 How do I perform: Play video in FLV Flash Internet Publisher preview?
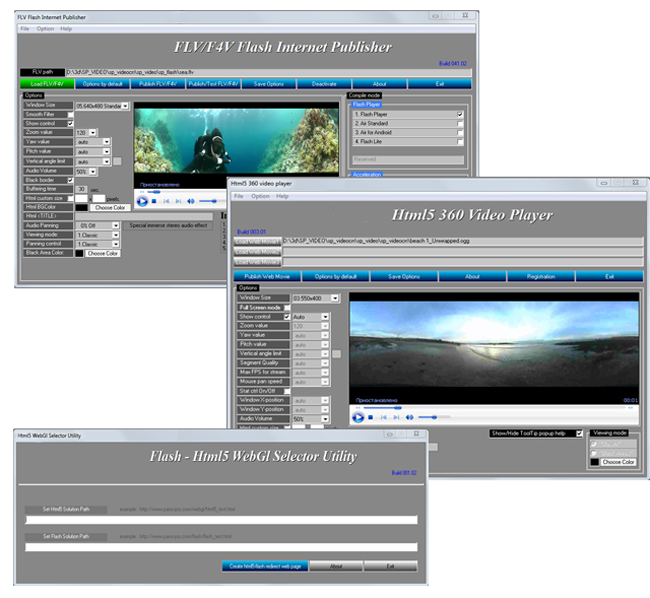[142, 201]
